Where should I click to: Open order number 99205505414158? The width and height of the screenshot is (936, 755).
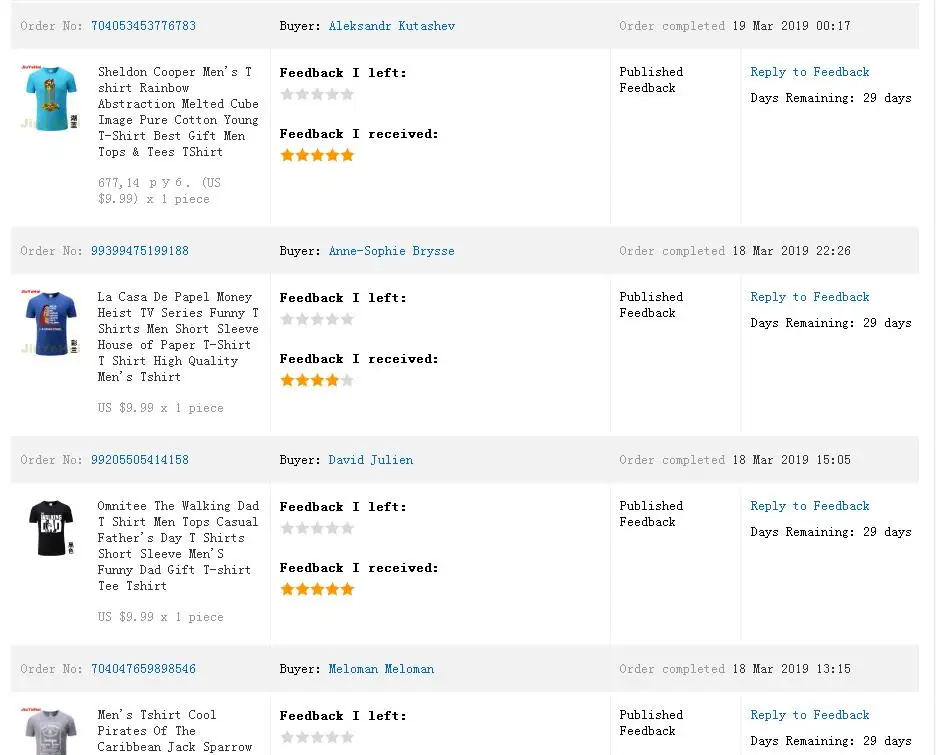(x=140, y=460)
